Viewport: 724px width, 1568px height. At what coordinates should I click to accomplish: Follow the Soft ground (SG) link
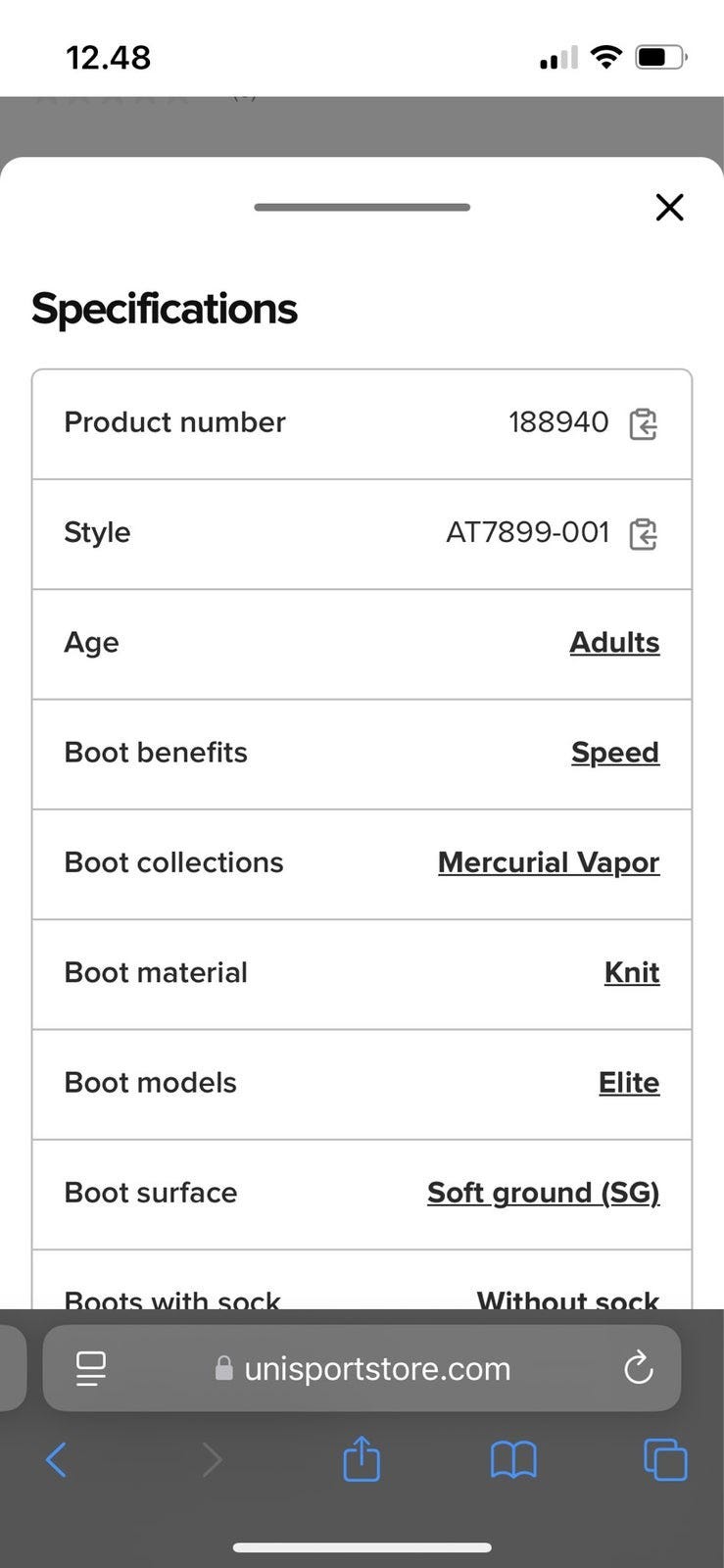tap(544, 1193)
